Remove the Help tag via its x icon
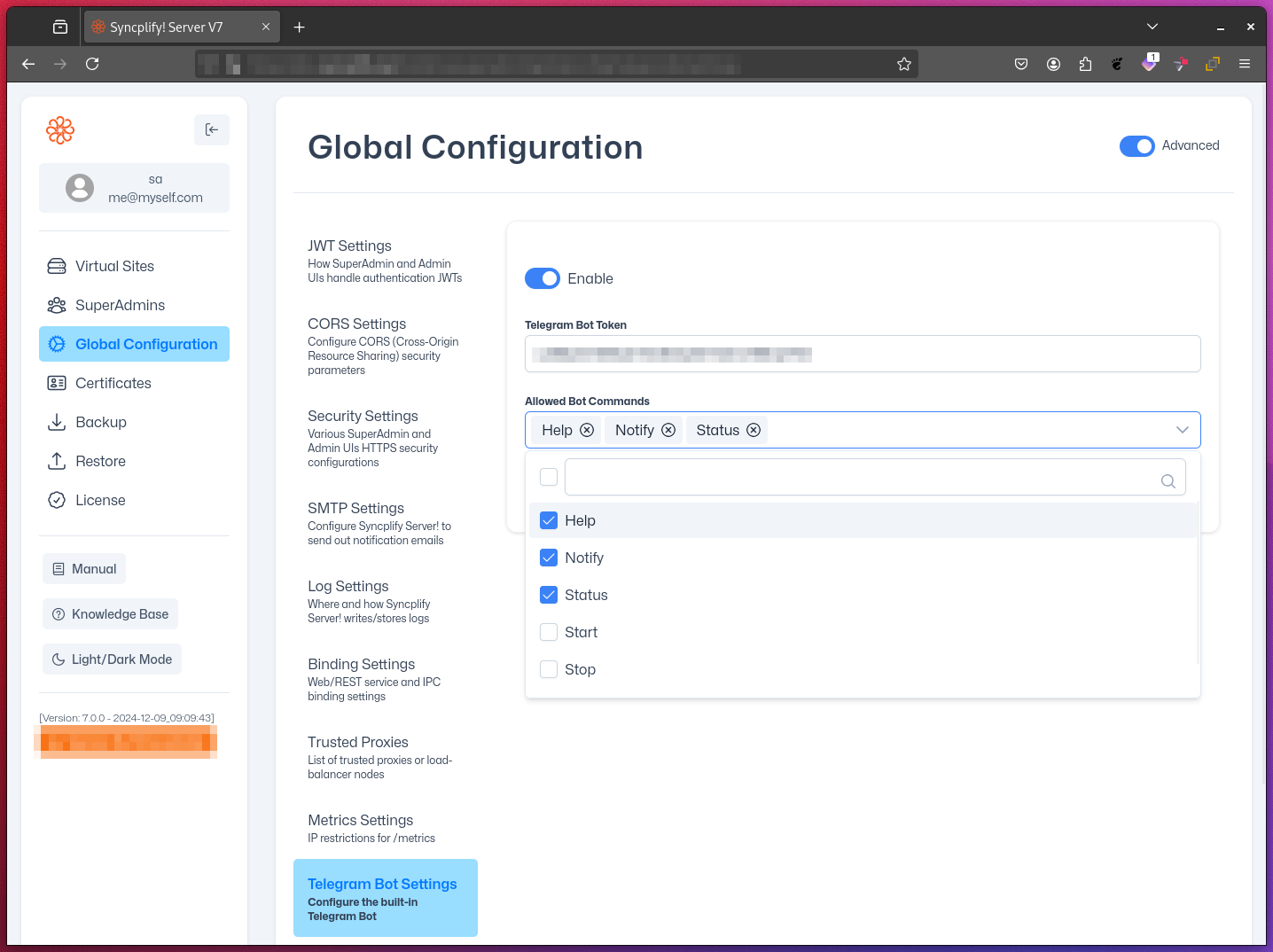Viewport: 1273px width, 952px height. pos(587,430)
